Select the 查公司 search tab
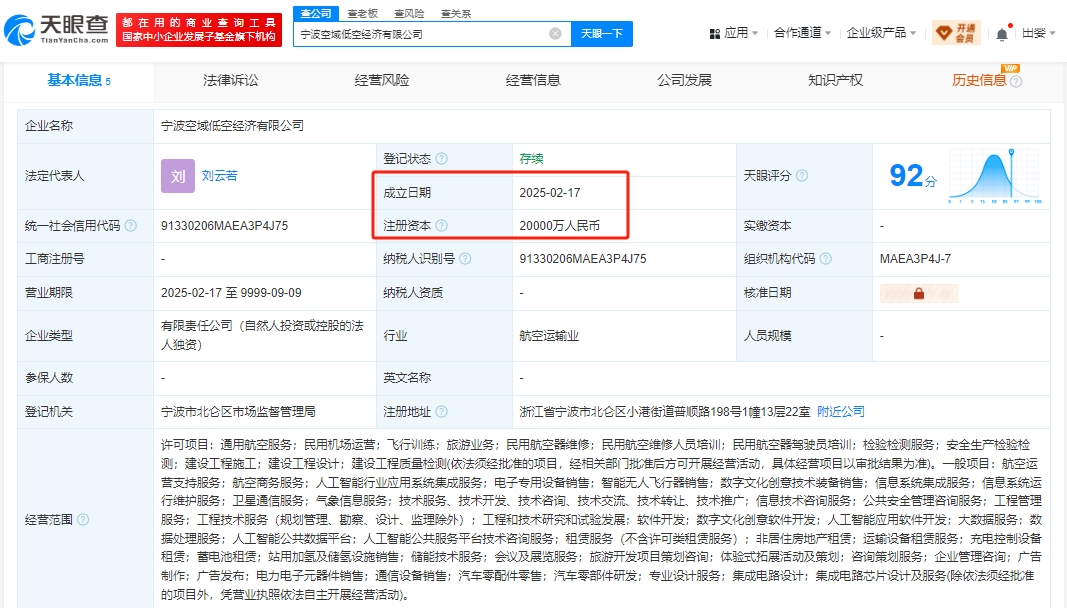This screenshot has height=608, width=1067. tap(316, 13)
